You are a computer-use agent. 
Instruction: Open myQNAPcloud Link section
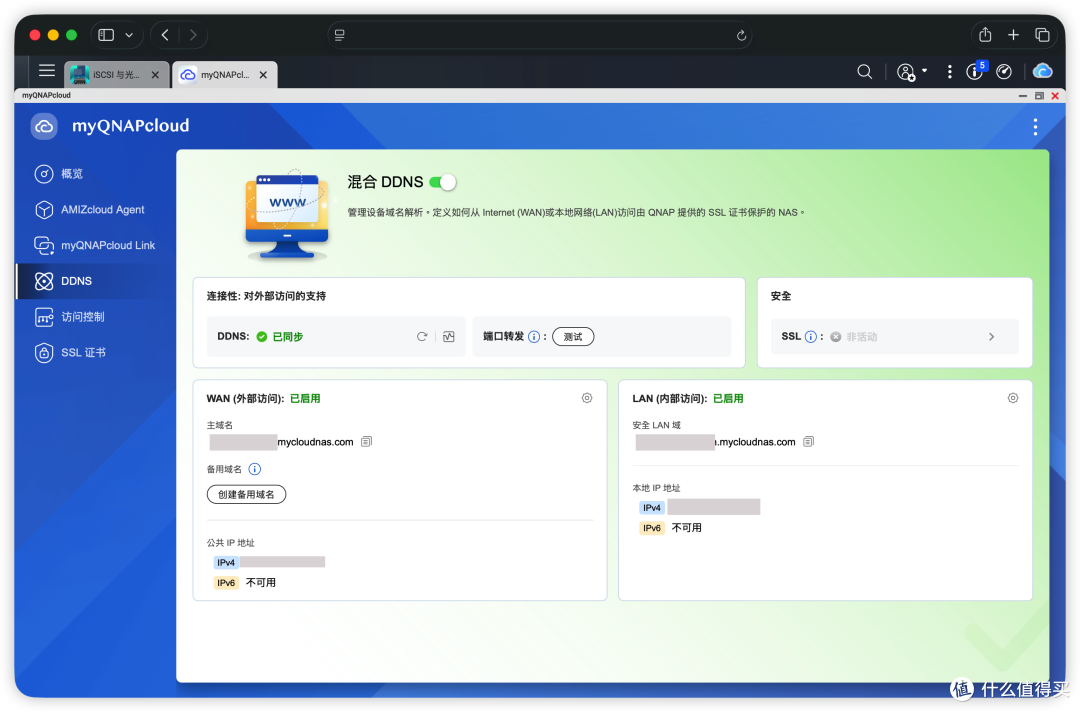pyautogui.click(x=95, y=246)
